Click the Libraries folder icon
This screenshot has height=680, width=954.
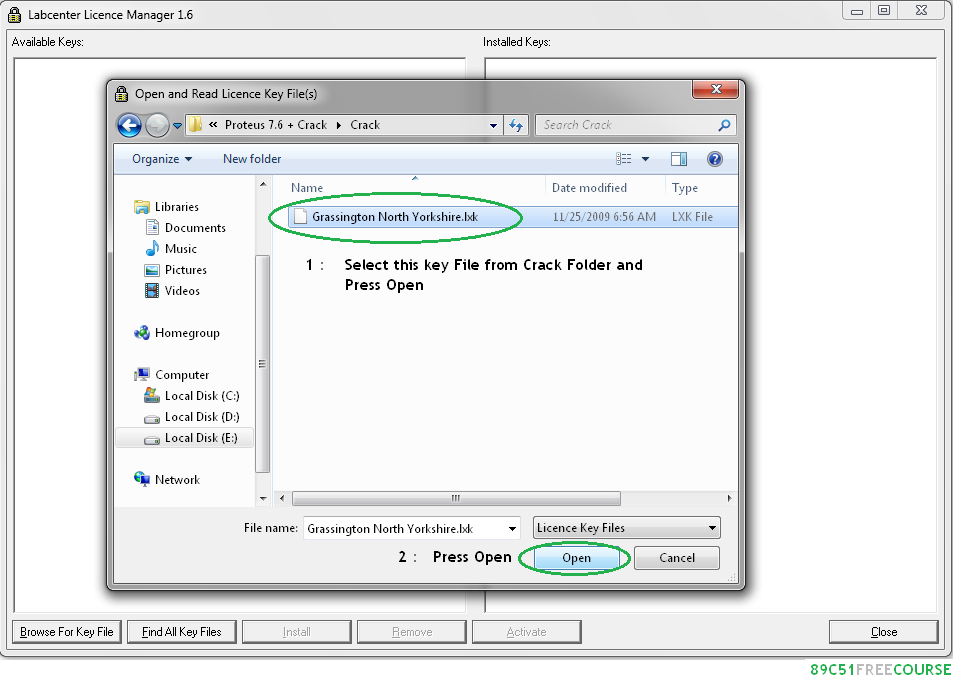point(142,207)
